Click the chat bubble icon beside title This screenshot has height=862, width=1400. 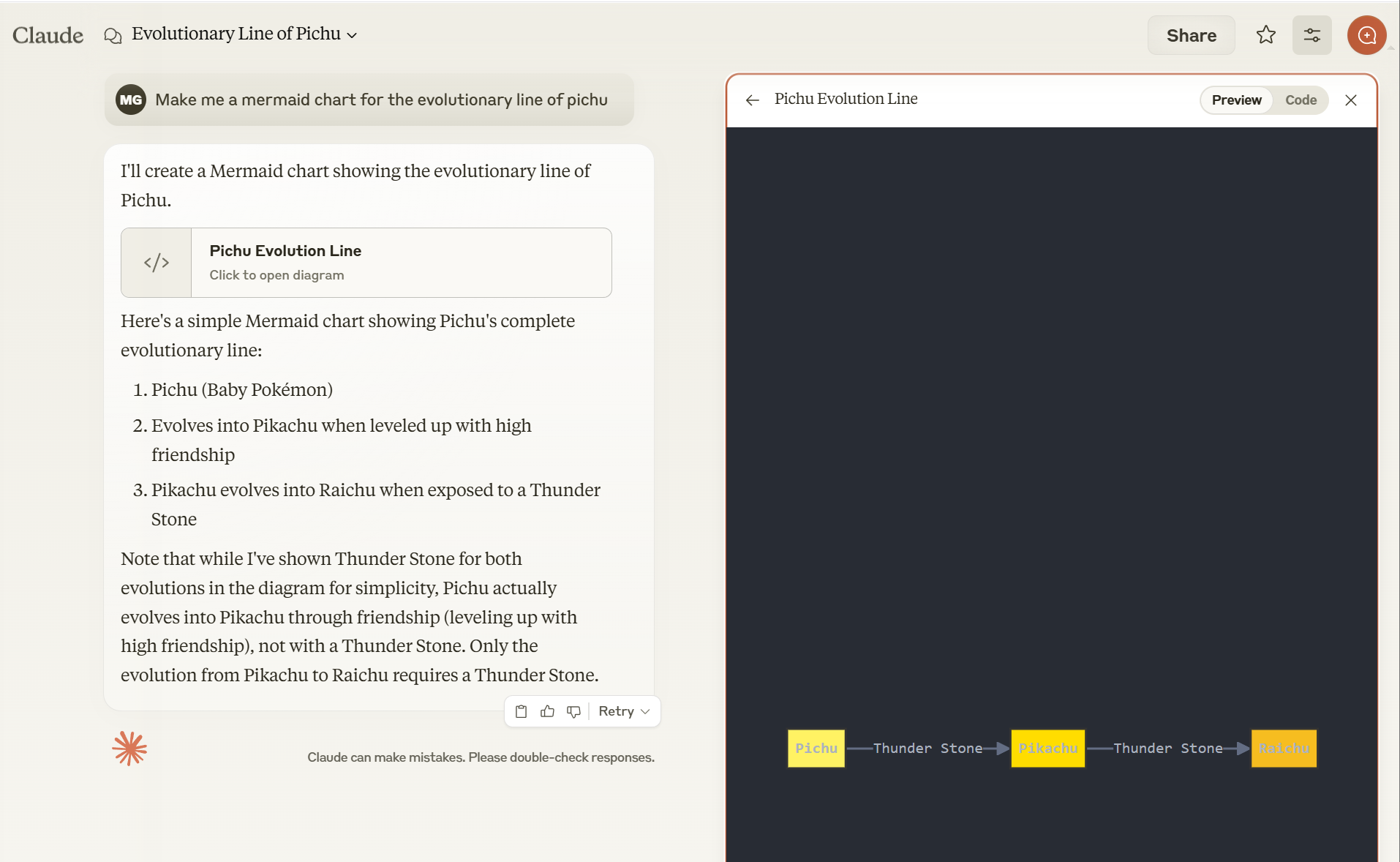pos(113,35)
